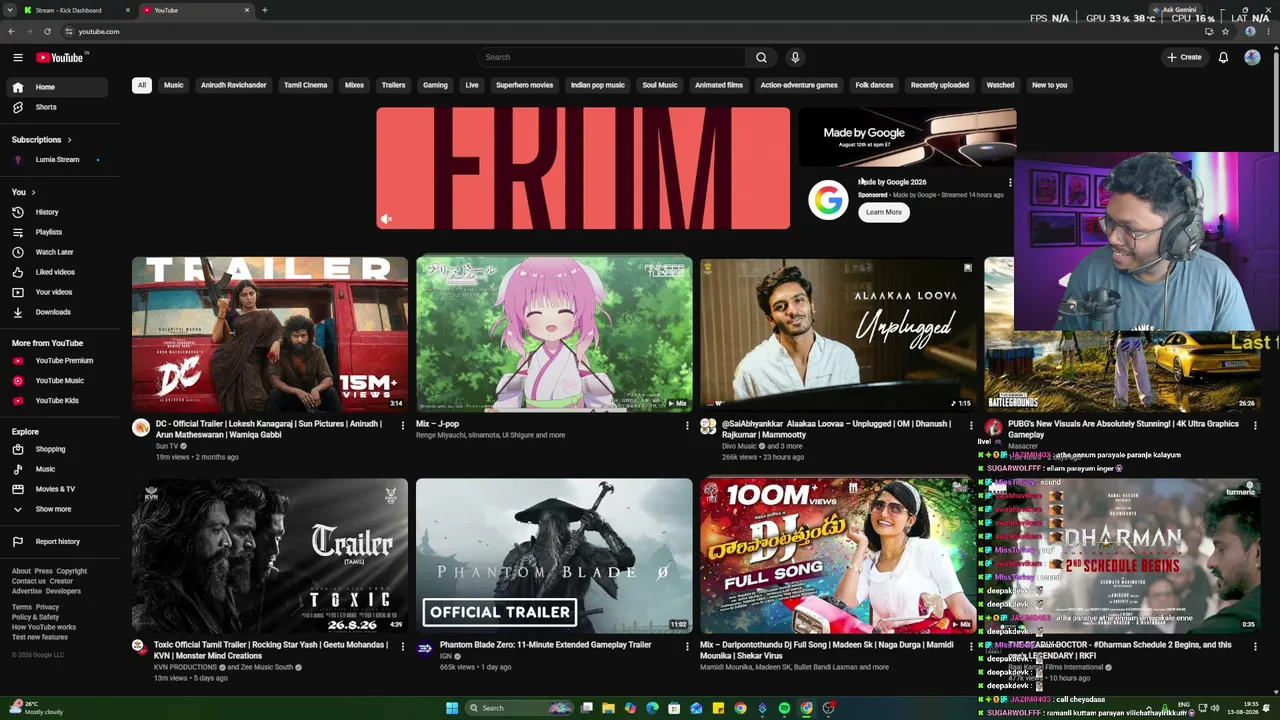
Task: Open YouTube Music from the sidebar
Action: tap(56, 380)
